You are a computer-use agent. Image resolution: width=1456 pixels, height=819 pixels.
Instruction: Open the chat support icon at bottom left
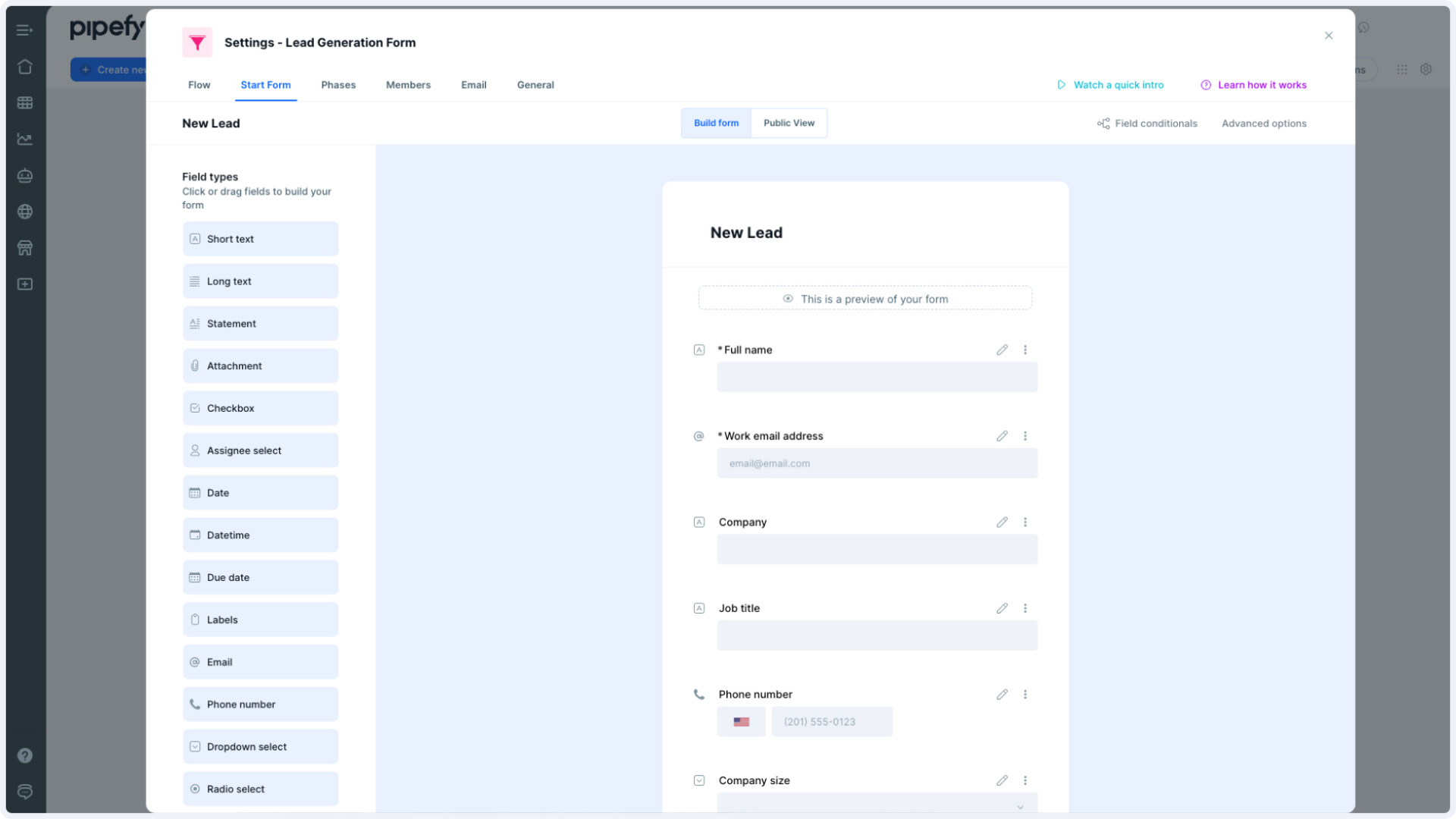[25, 792]
